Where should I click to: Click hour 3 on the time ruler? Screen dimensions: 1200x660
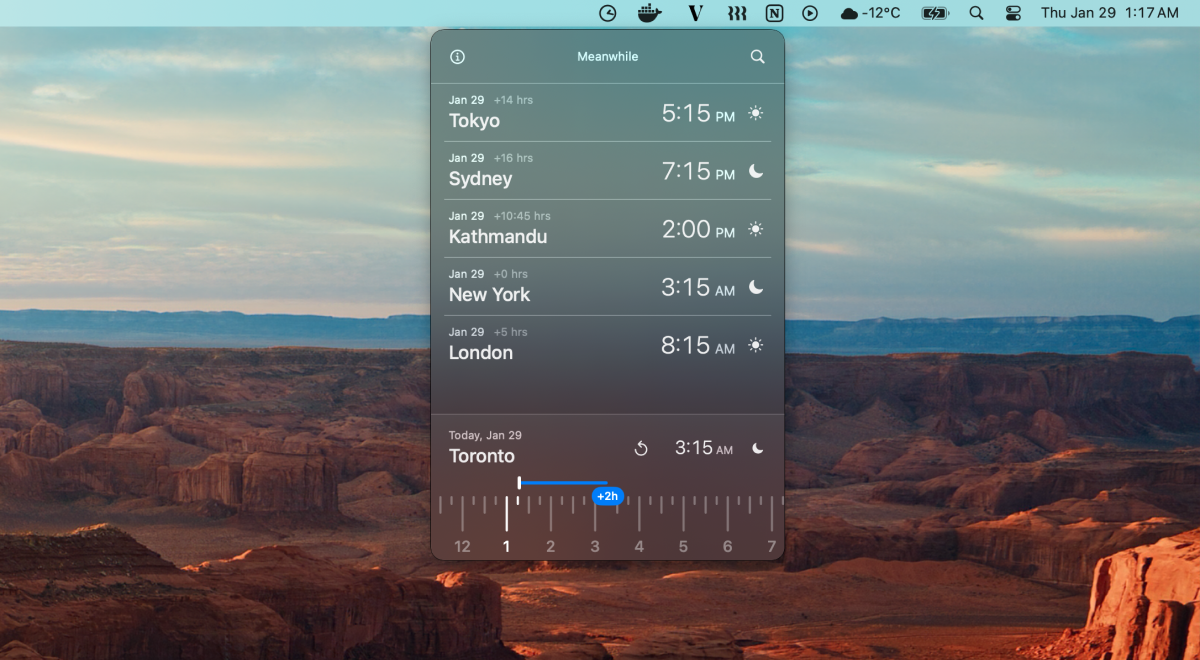click(x=595, y=547)
